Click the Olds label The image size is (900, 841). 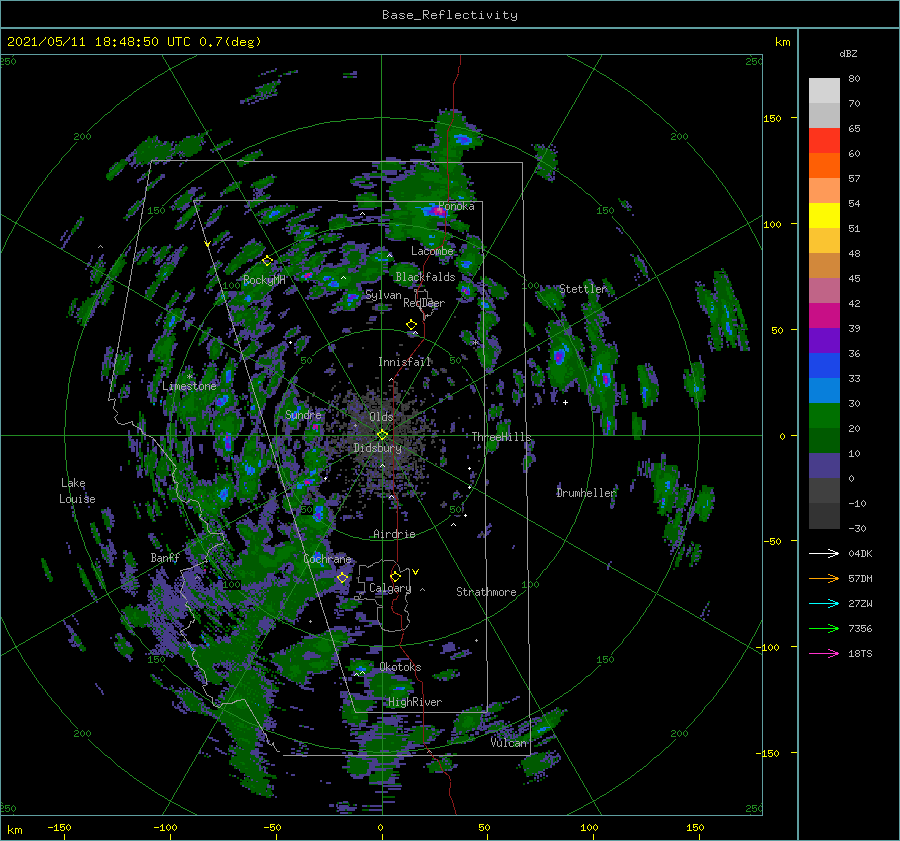click(381, 417)
